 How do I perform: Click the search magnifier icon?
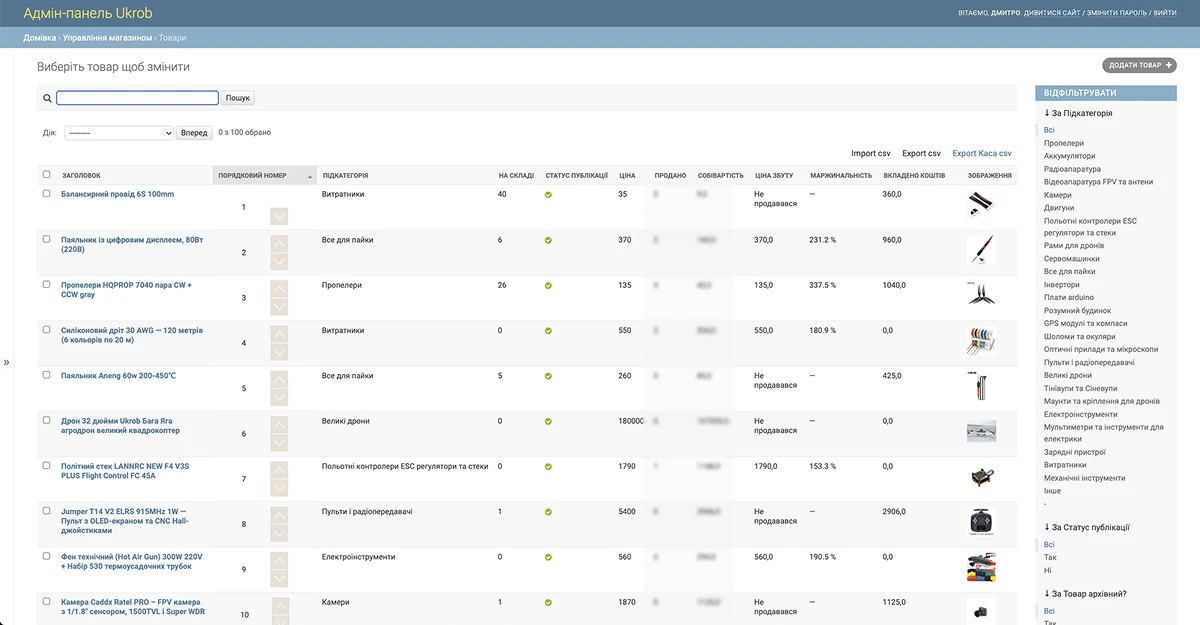47,98
